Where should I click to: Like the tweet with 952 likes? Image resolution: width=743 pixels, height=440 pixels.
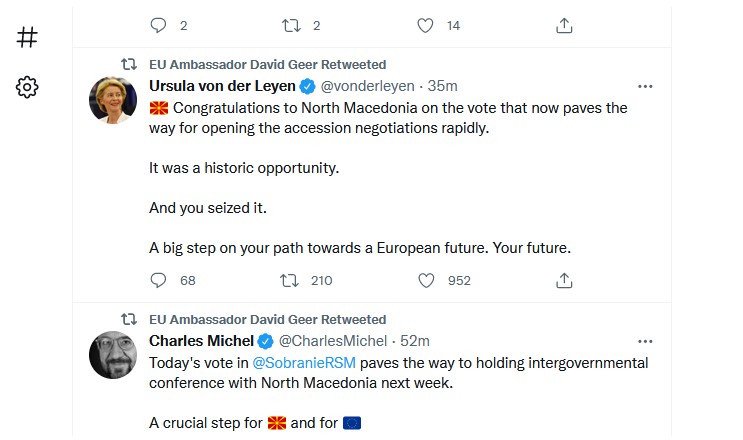tap(426, 280)
